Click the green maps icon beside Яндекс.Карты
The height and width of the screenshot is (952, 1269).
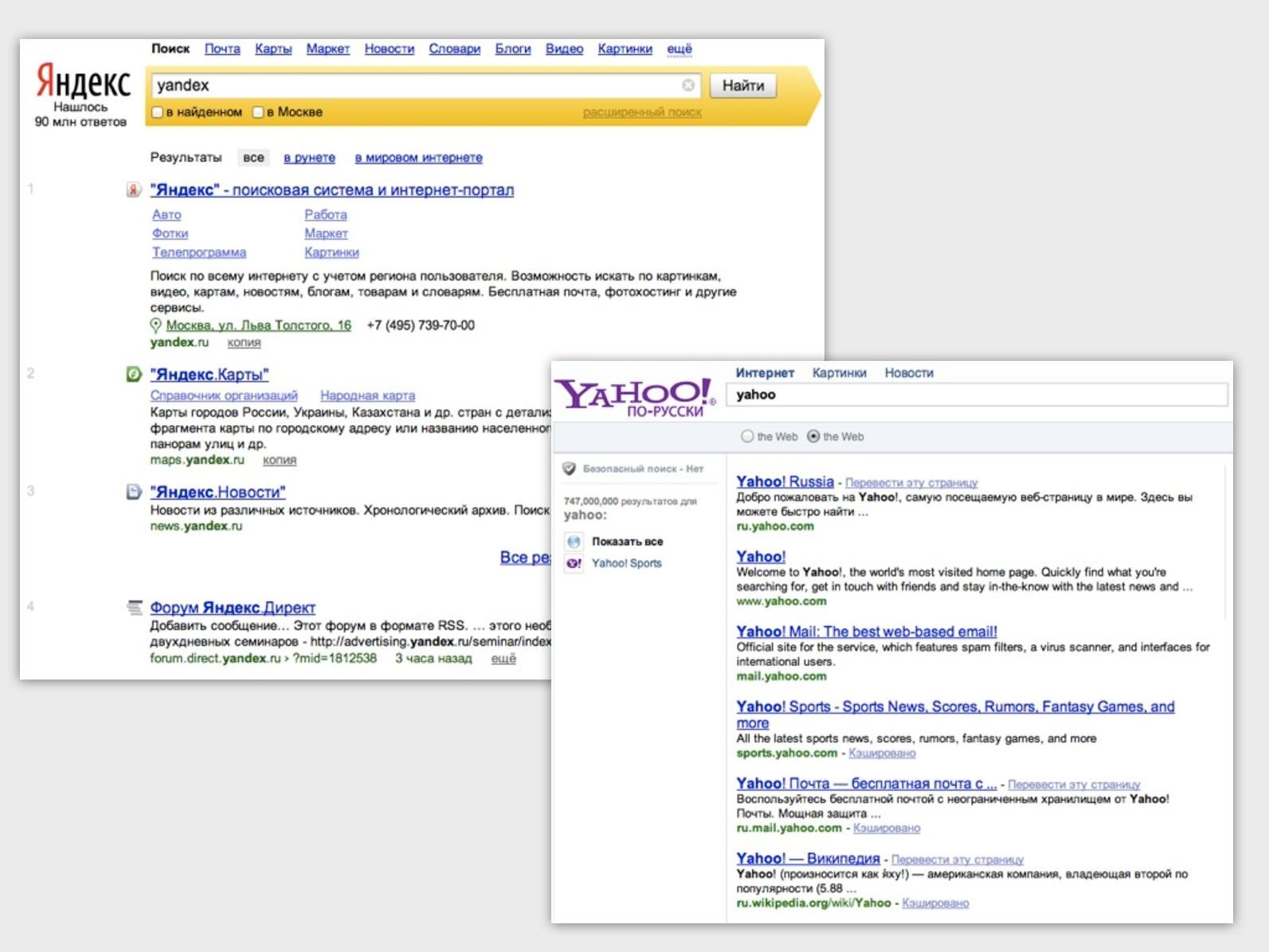click(134, 374)
